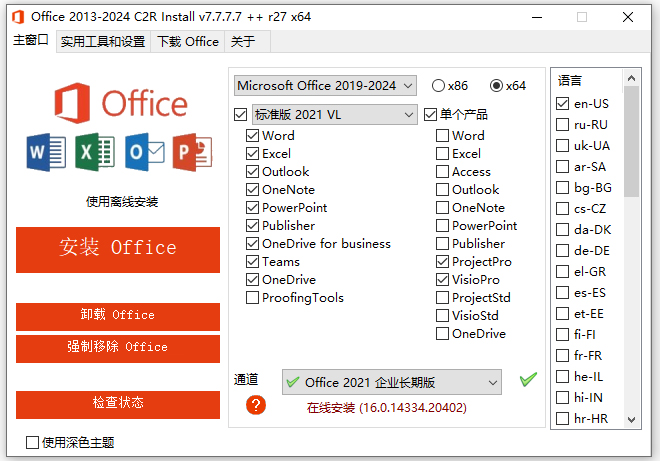Check the uk-UA language

tap(563, 146)
